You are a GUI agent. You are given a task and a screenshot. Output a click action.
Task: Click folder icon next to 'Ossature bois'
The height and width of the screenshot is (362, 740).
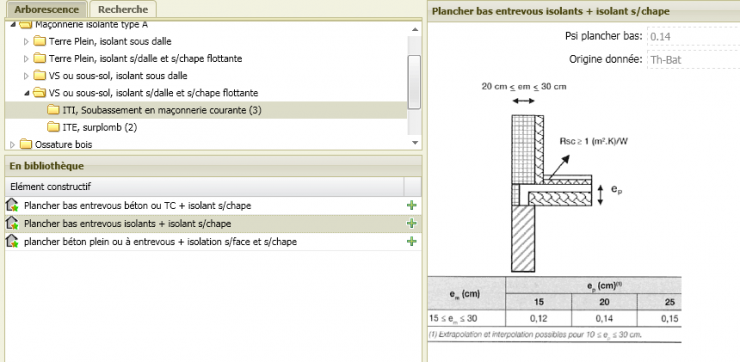click(x=26, y=144)
